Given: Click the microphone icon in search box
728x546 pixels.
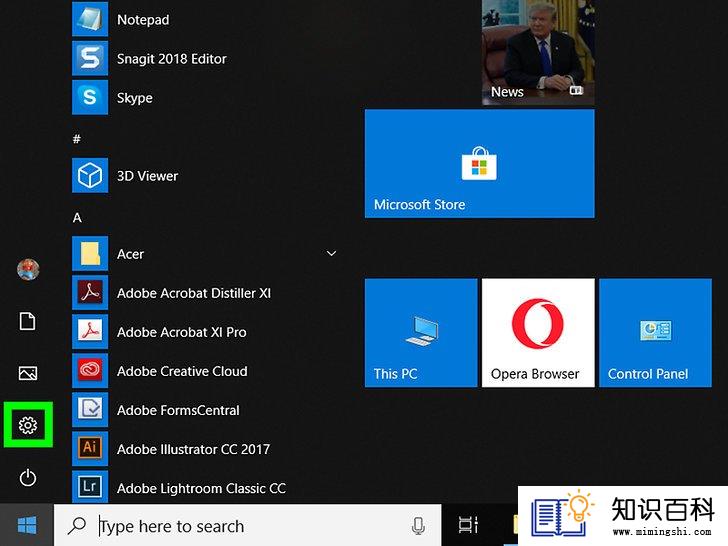Looking at the screenshot, I should click(418, 526).
